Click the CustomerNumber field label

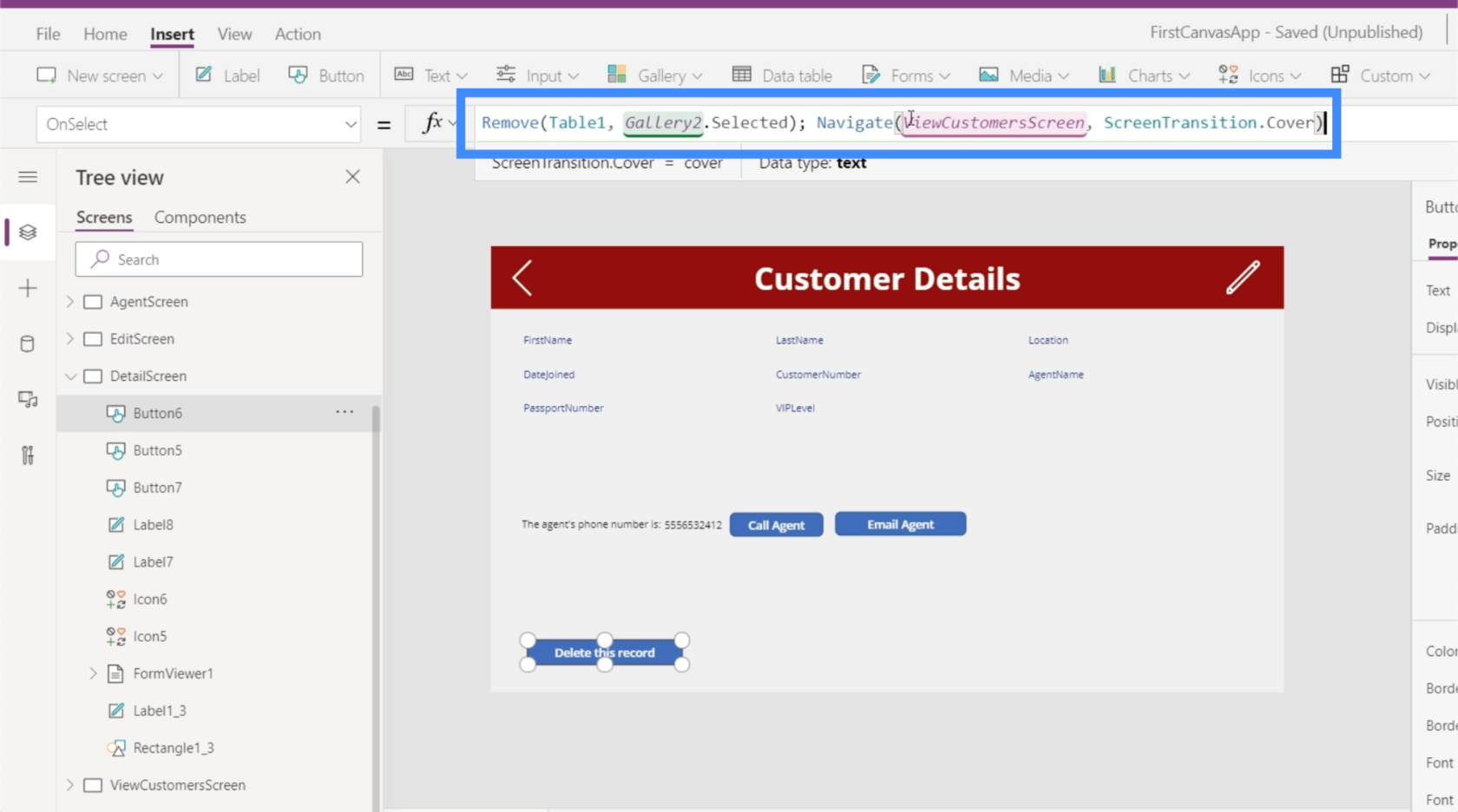(818, 375)
